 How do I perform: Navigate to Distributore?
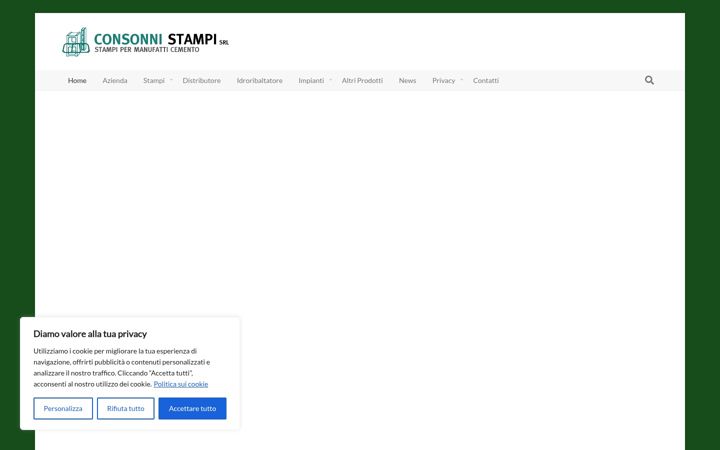[202, 80]
